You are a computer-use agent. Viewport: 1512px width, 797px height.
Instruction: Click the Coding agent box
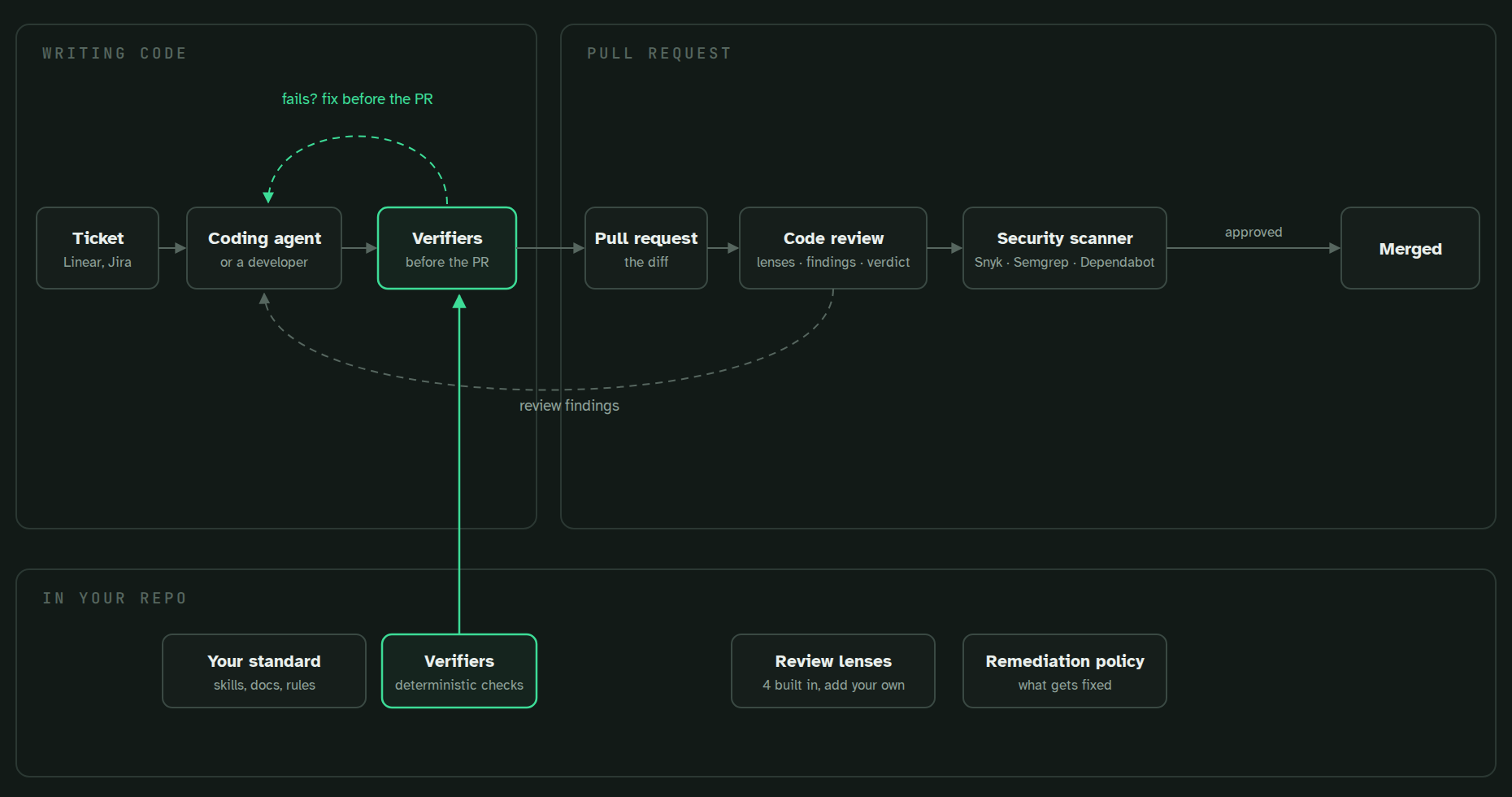(264, 248)
